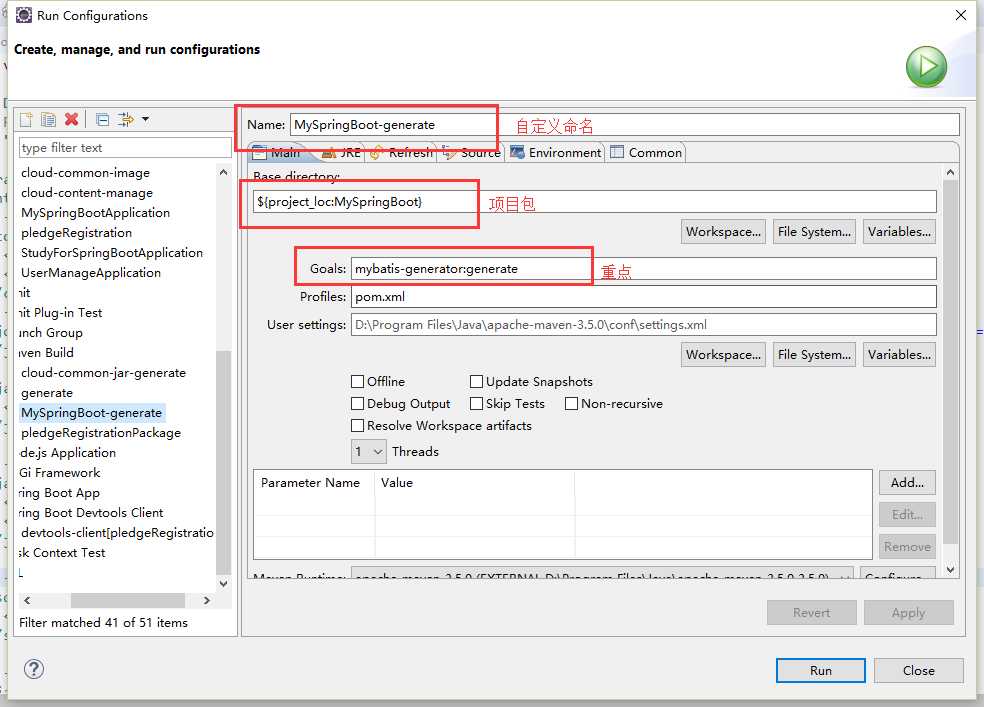Click Main tab panel scroll down arrow
984x707 pixels.
pos(950,570)
